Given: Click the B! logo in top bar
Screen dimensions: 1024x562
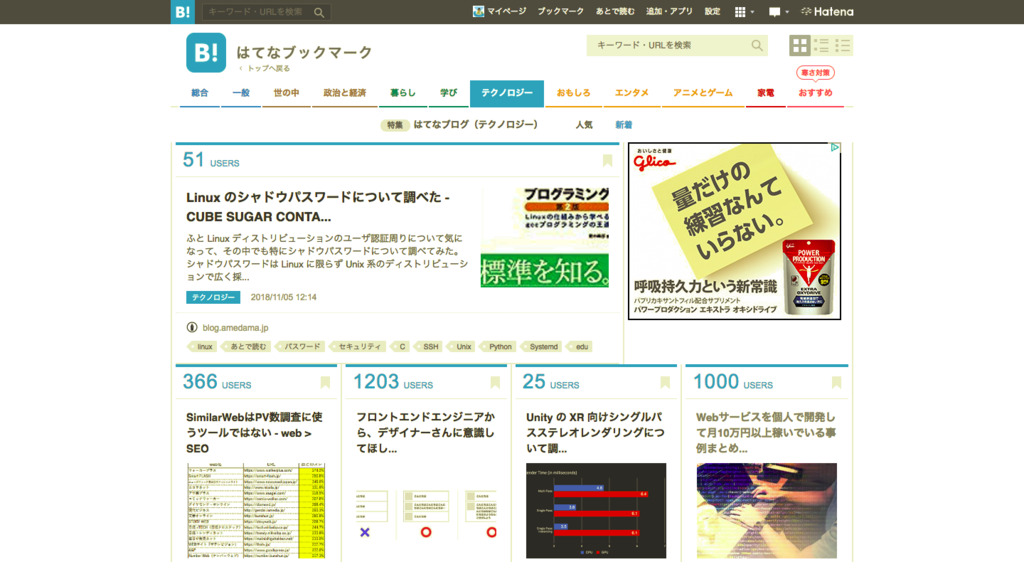Looking at the screenshot, I should coord(183,12).
